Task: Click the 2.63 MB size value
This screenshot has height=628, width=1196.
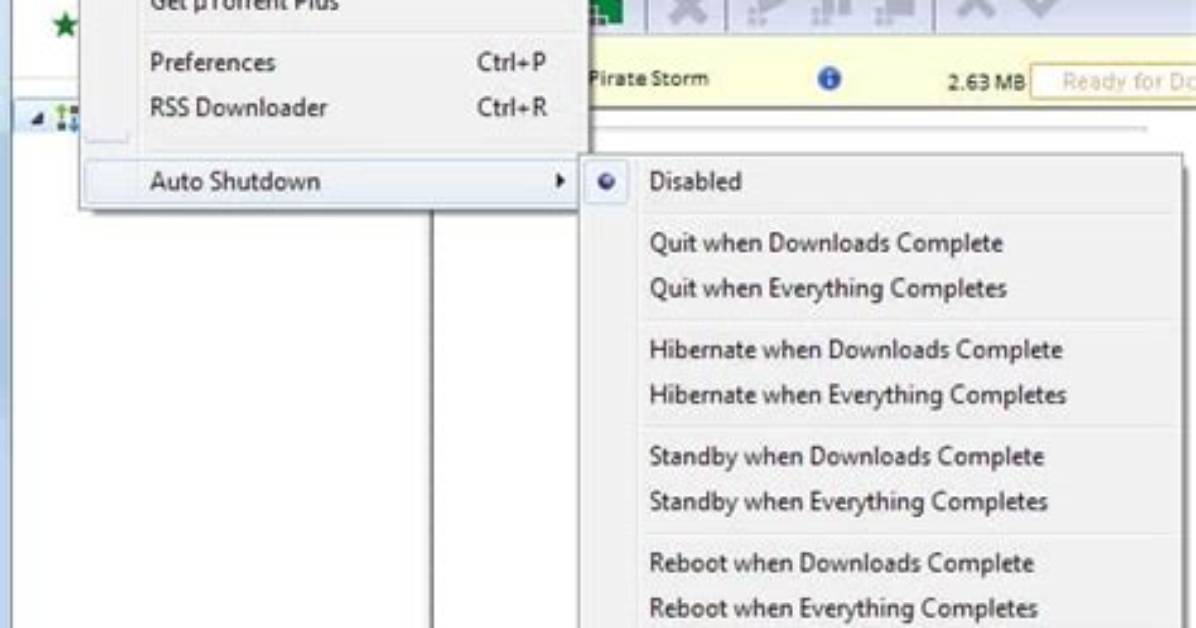Action: (985, 82)
